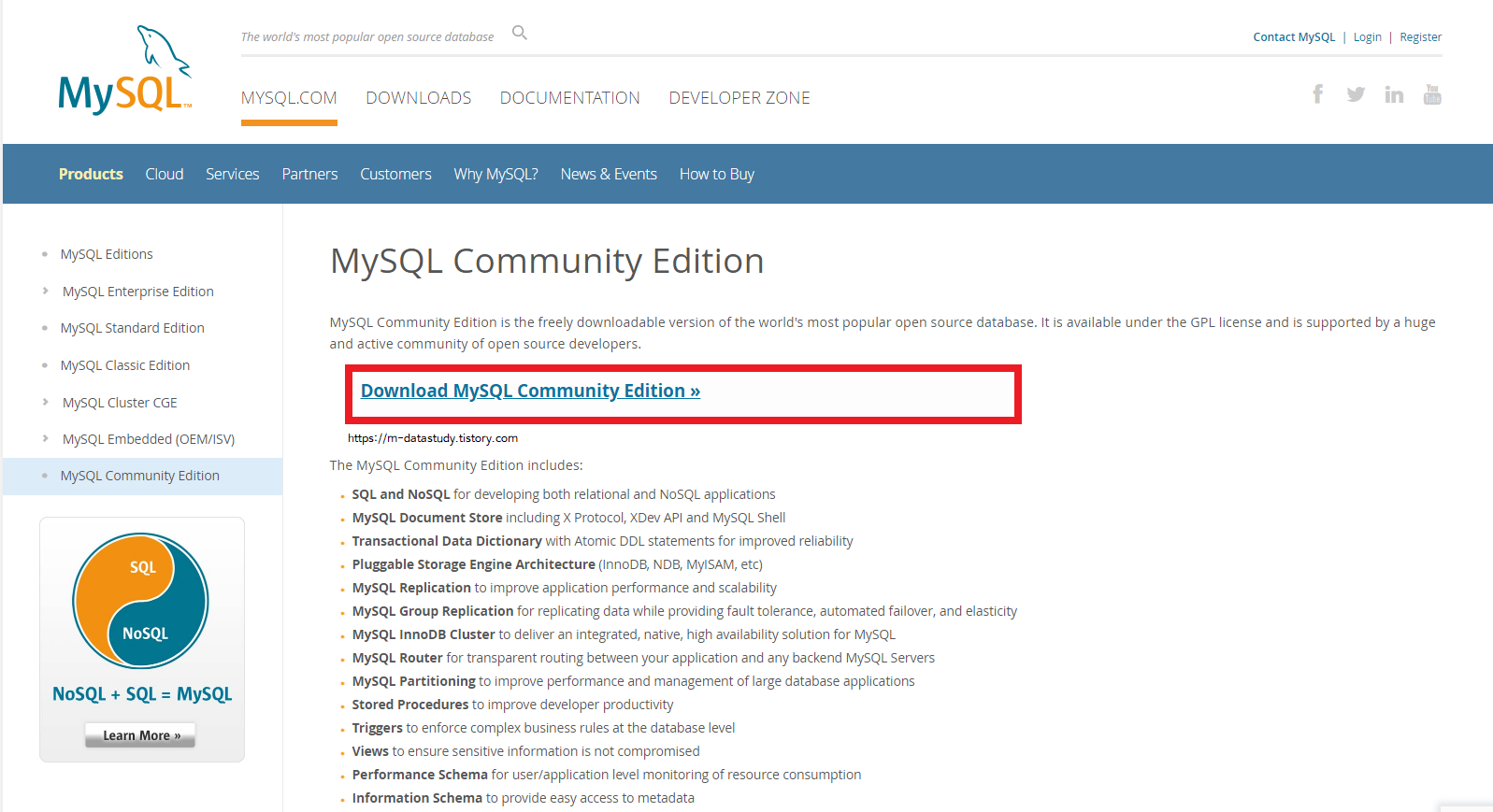Open the Why MySQL? menu item
1493x812 pixels.
pyautogui.click(x=496, y=174)
